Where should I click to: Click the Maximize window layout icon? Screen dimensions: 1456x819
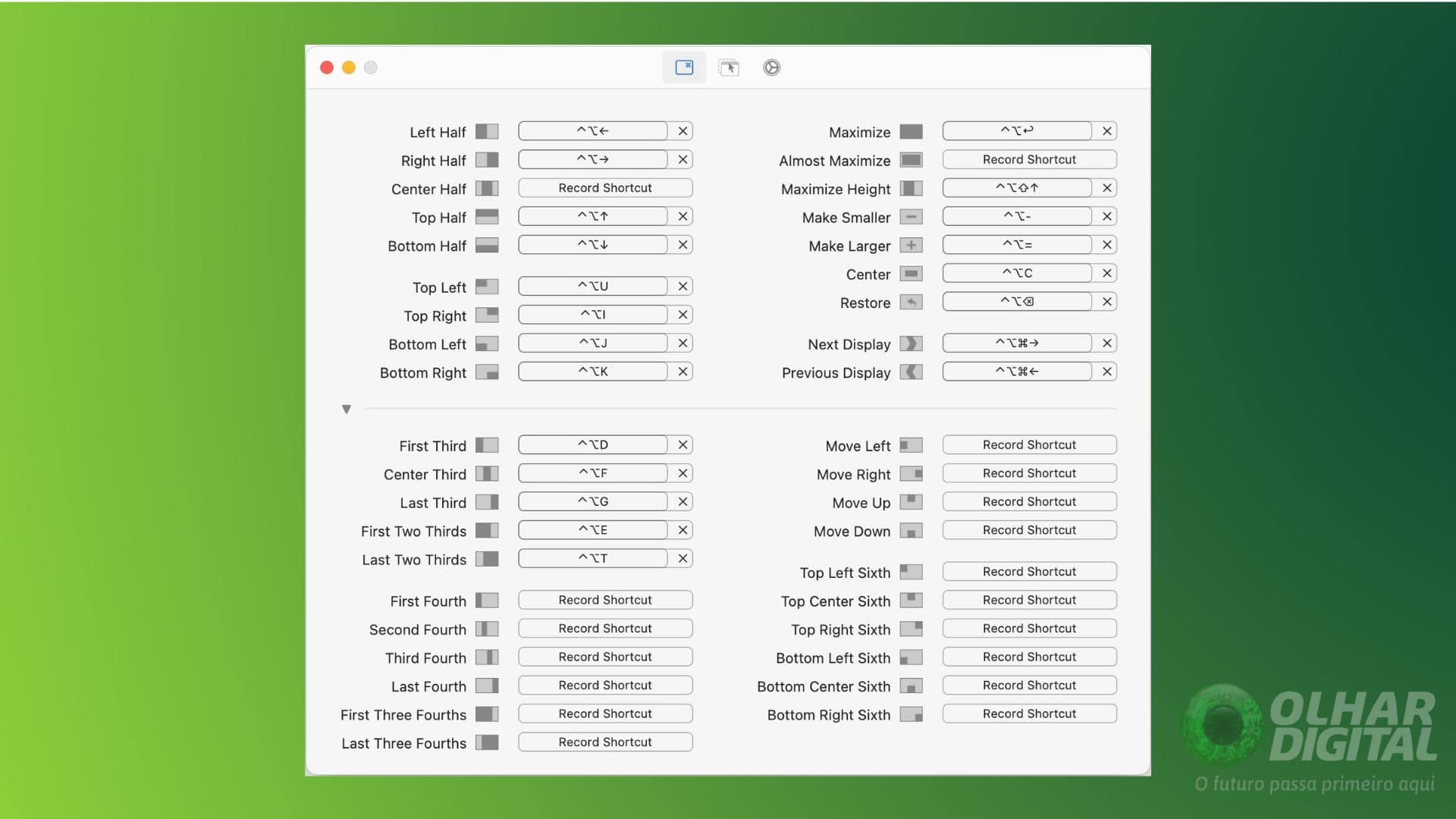911,131
